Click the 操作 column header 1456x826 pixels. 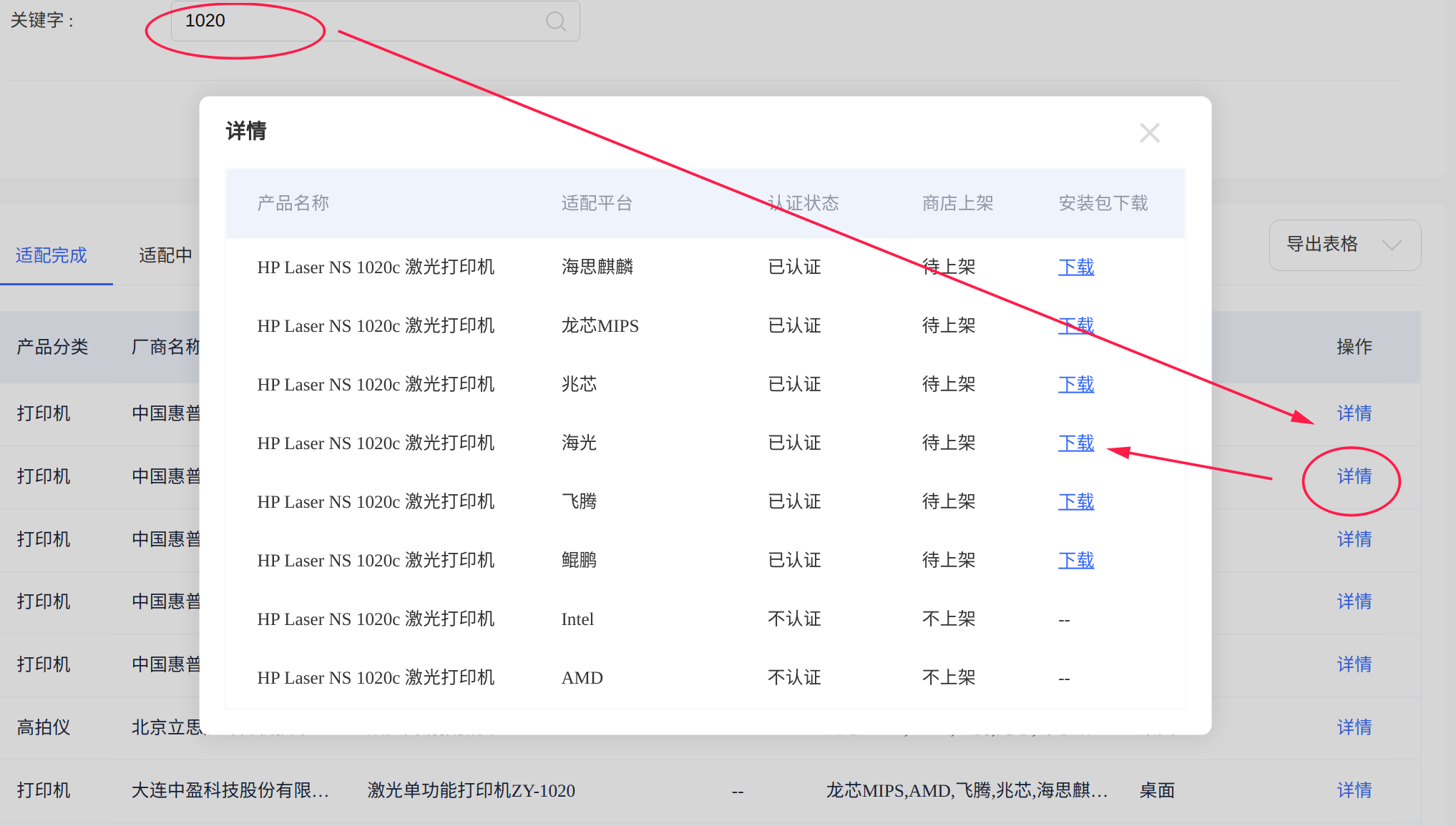[1354, 347]
